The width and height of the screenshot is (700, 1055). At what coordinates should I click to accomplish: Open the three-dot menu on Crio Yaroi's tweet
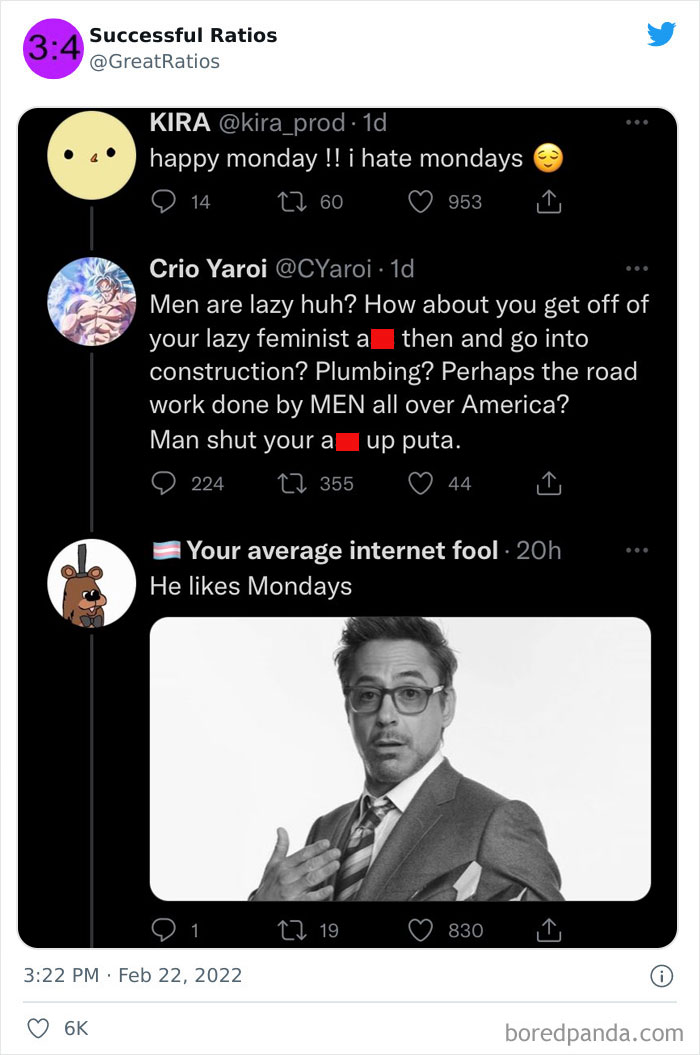coord(637,266)
